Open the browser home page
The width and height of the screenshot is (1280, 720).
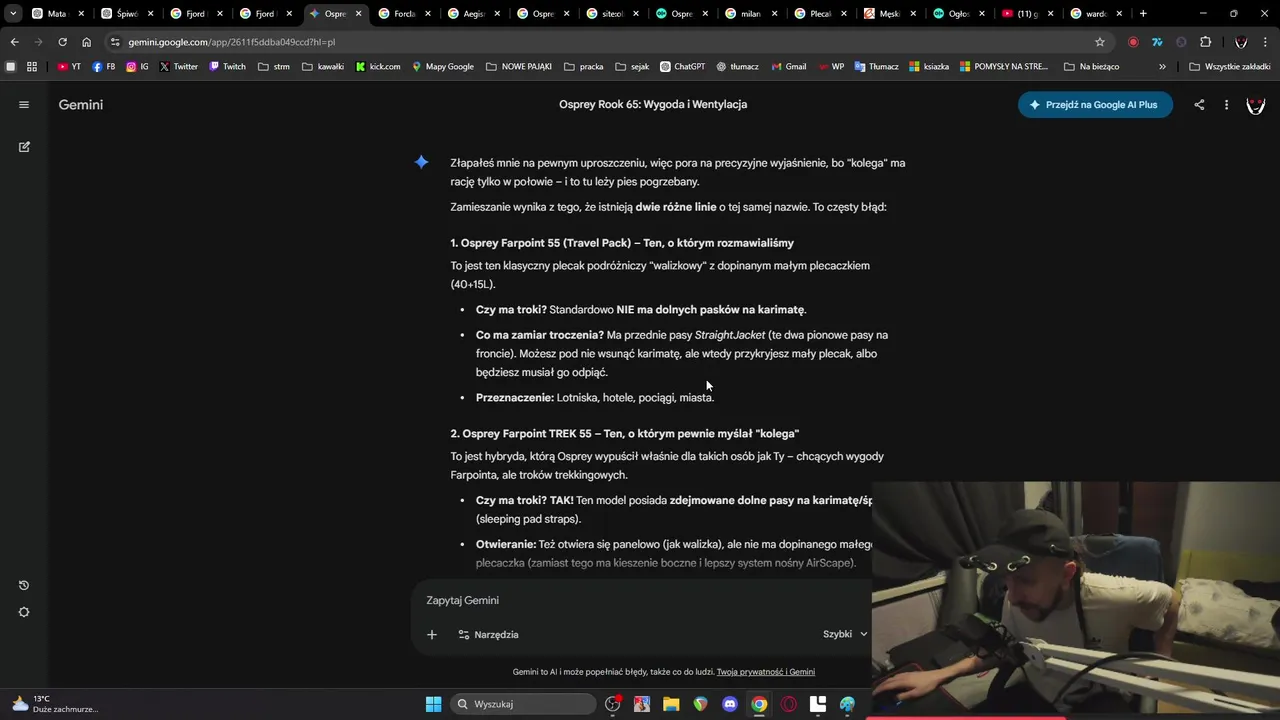(87, 42)
